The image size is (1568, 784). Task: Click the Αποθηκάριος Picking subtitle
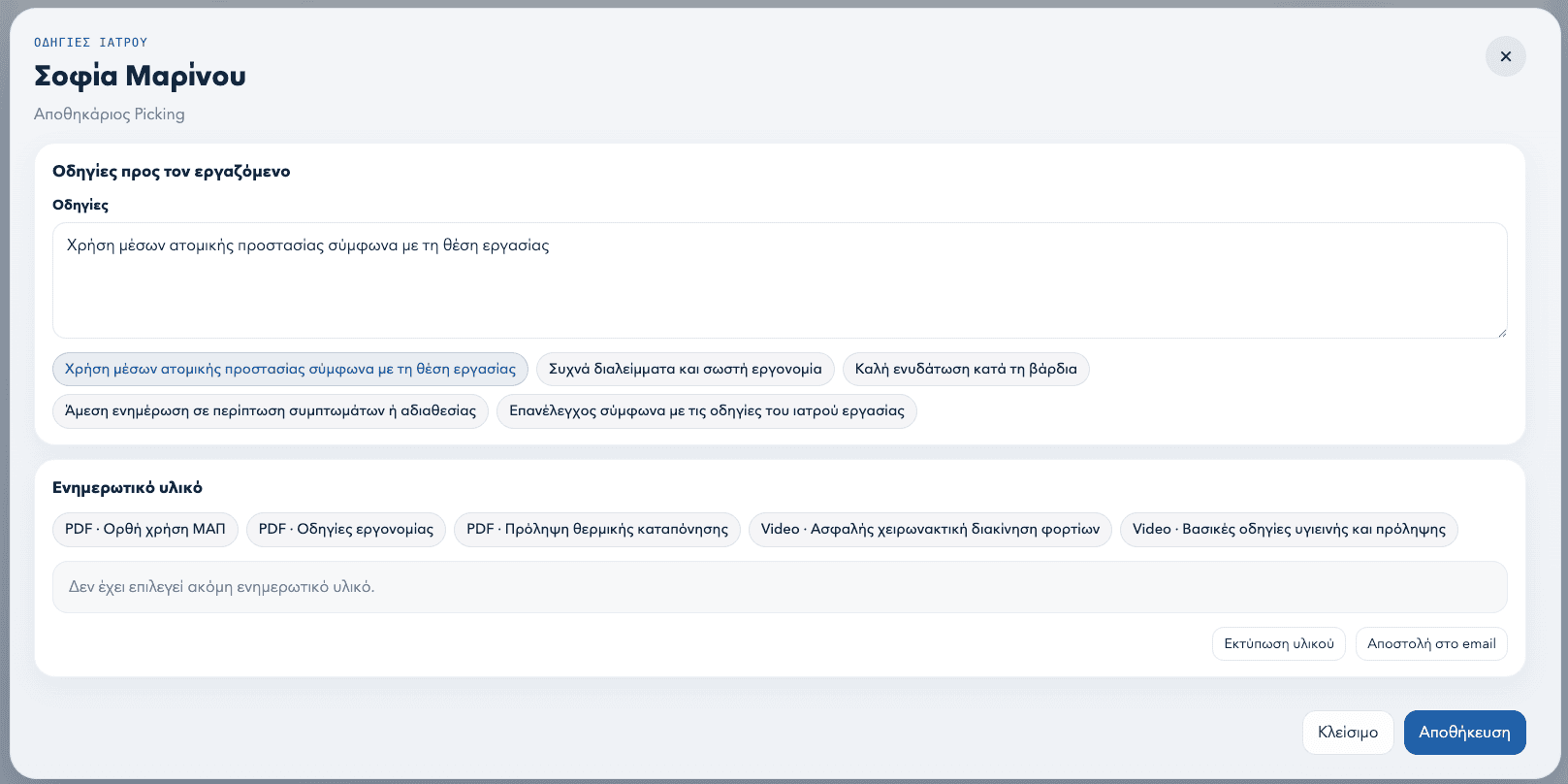click(x=110, y=114)
